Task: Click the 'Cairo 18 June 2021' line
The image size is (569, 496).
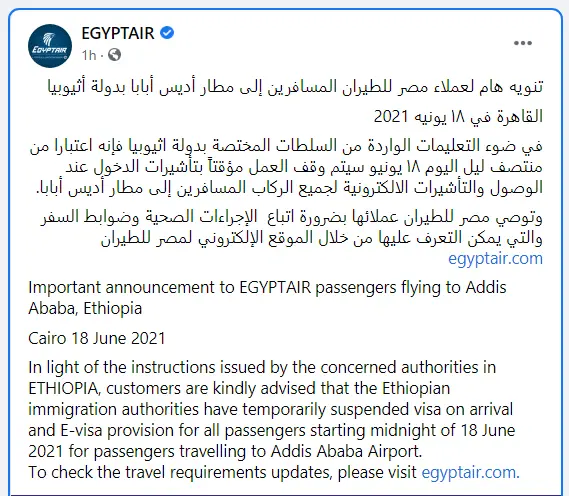Action: 97,338
